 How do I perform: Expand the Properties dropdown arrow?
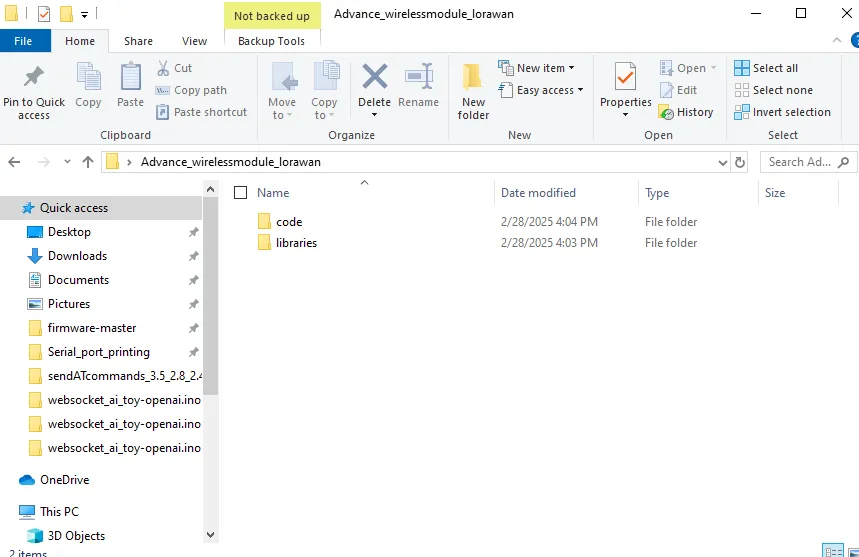pyautogui.click(x=625, y=115)
